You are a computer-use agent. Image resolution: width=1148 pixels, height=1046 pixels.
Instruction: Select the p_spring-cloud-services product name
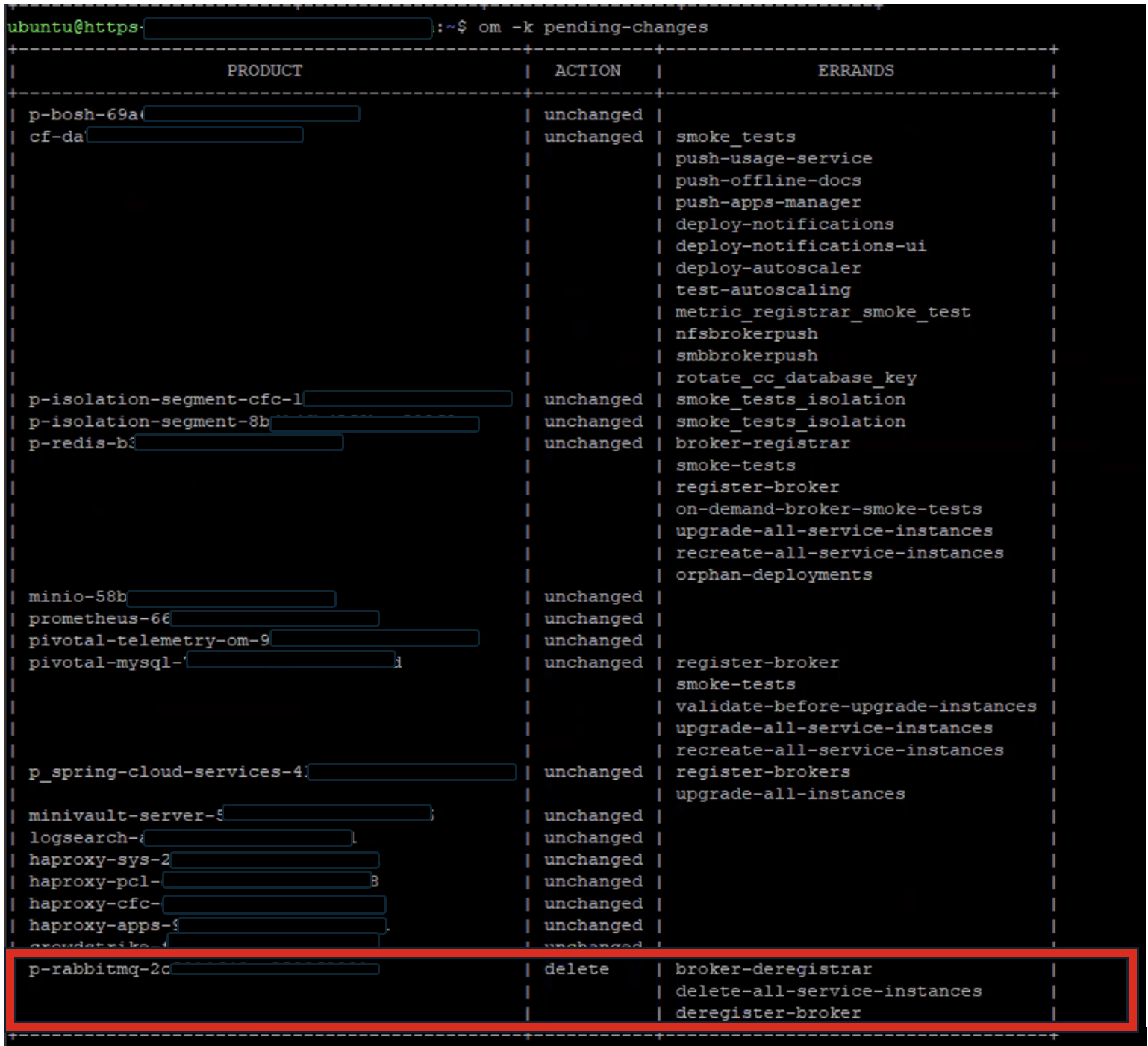point(168,772)
